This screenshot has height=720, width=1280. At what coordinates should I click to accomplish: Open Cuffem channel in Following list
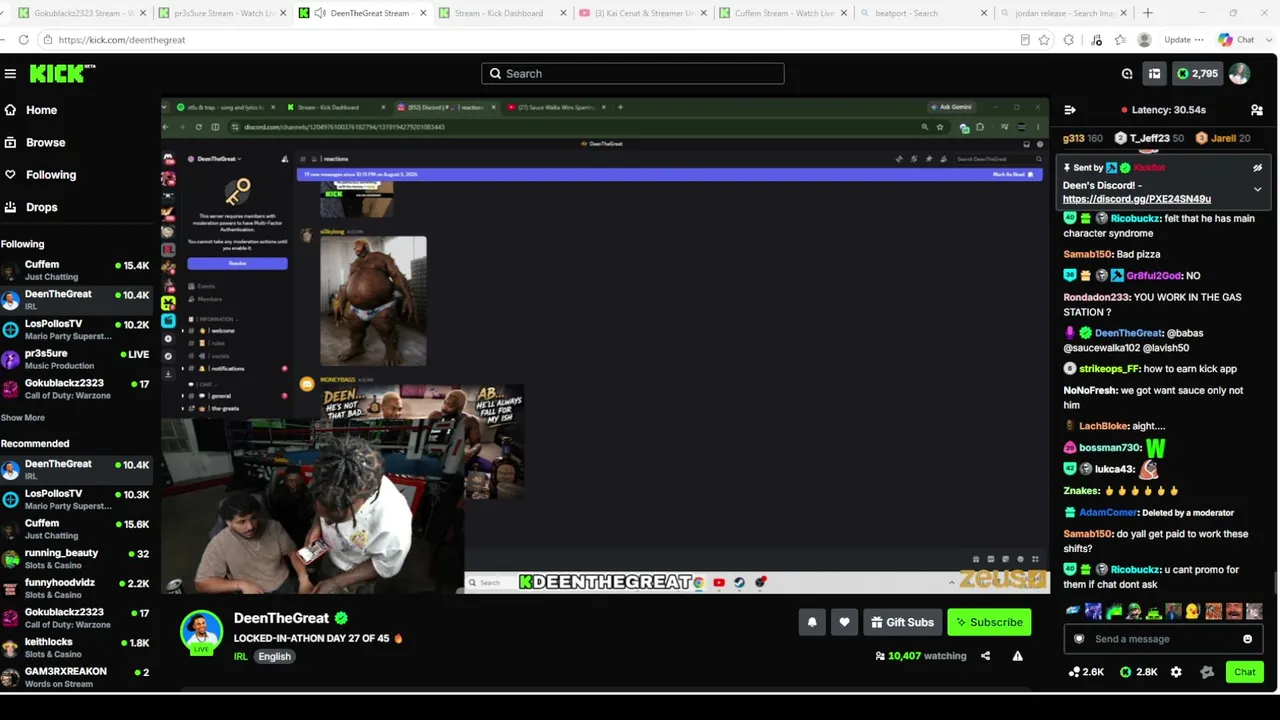pos(77,270)
